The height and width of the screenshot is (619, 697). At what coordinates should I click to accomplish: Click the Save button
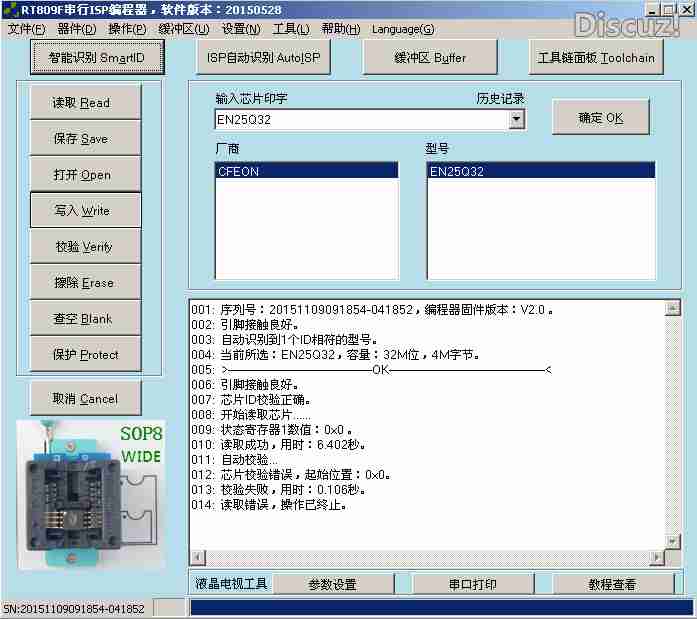coord(84,139)
